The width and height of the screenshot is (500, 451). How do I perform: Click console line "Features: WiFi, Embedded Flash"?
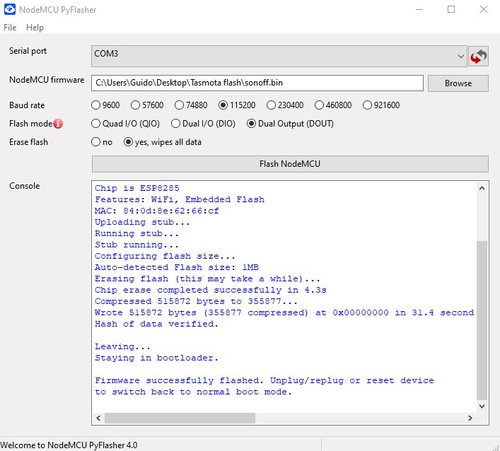point(180,200)
